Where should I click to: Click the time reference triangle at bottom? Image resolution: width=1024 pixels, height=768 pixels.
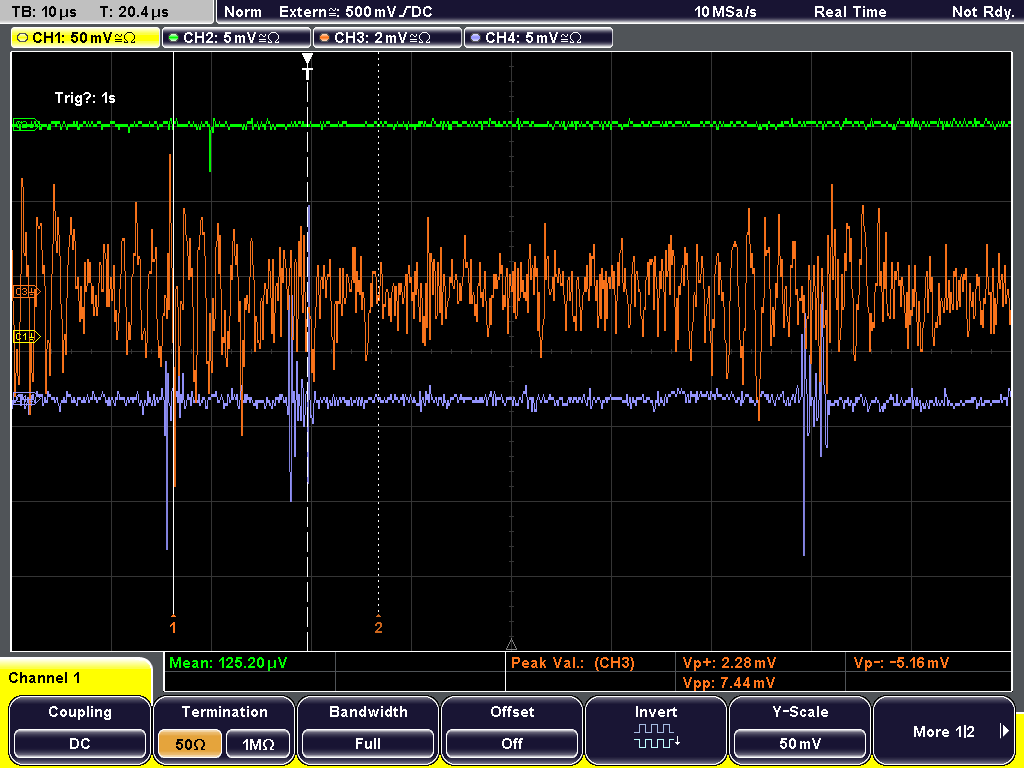click(511, 645)
